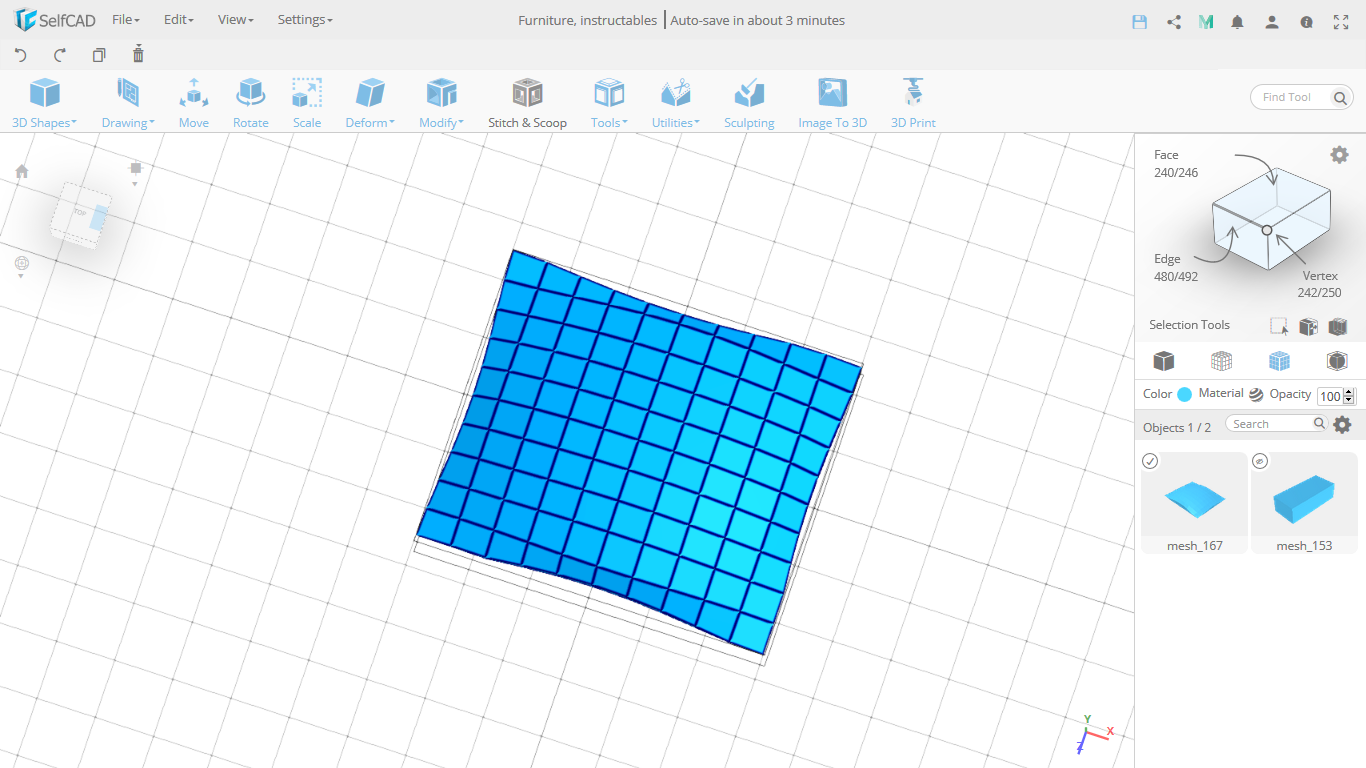Select the mesh_167 thumbnail

pyautogui.click(x=1194, y=502)
